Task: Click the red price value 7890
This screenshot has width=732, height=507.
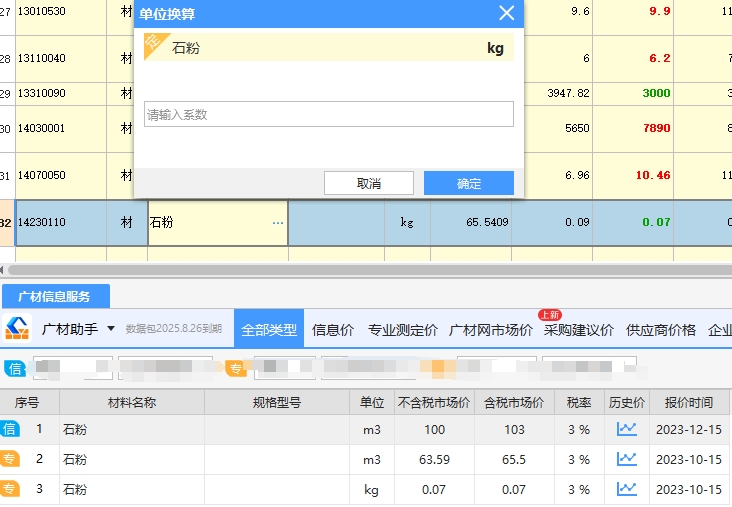Action: (x=656, y=128)
